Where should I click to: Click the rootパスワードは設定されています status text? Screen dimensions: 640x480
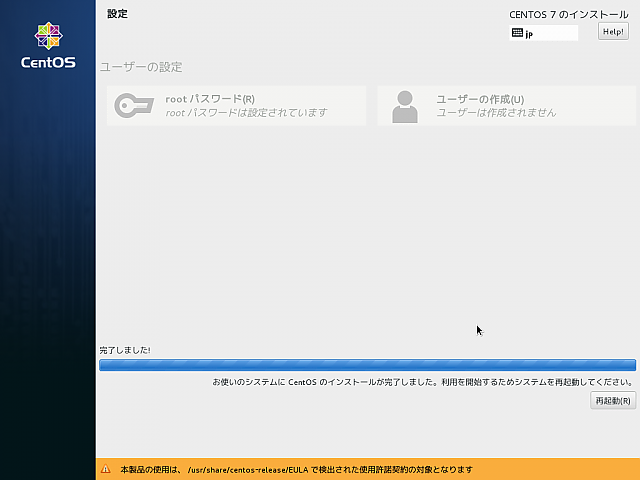(x=246, y=113)
